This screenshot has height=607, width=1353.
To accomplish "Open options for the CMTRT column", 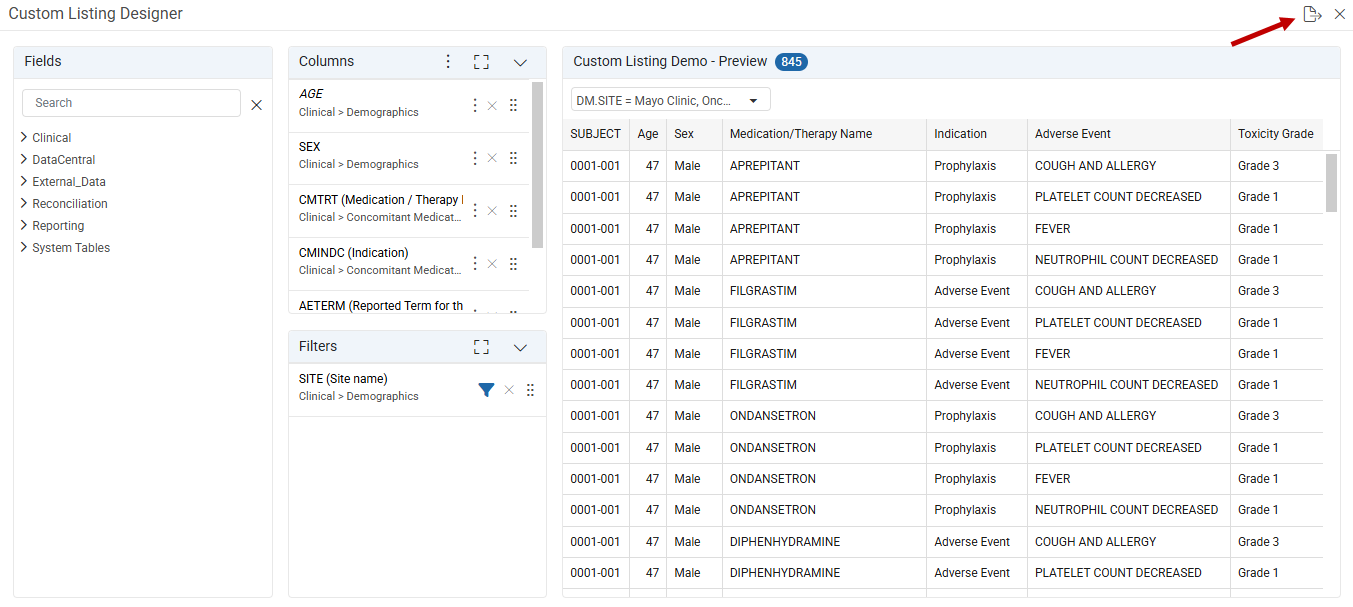I will [x=475, y=210].
